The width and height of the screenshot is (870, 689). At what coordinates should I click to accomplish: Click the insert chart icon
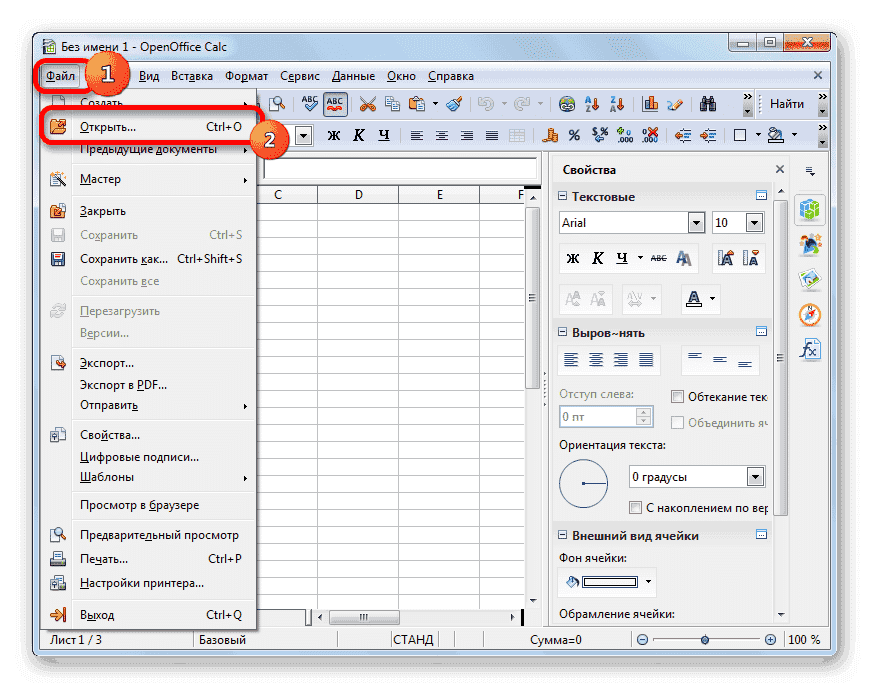tap(651, 103)
